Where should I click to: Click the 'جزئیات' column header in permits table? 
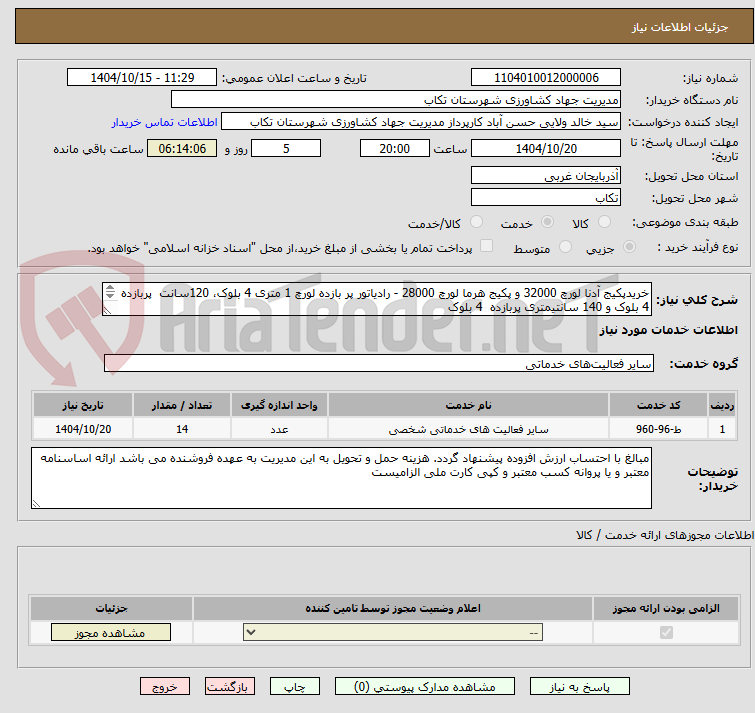(111, 609)
